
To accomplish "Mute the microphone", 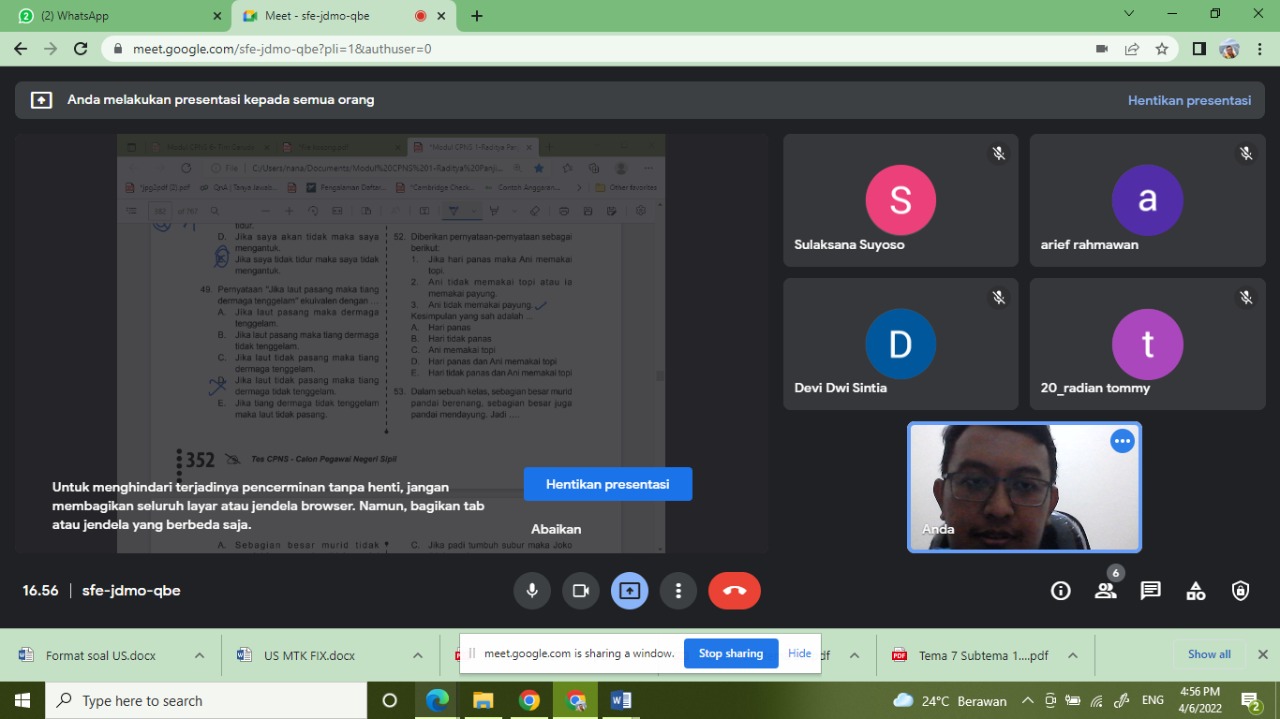I will click(x=532, y=591).
